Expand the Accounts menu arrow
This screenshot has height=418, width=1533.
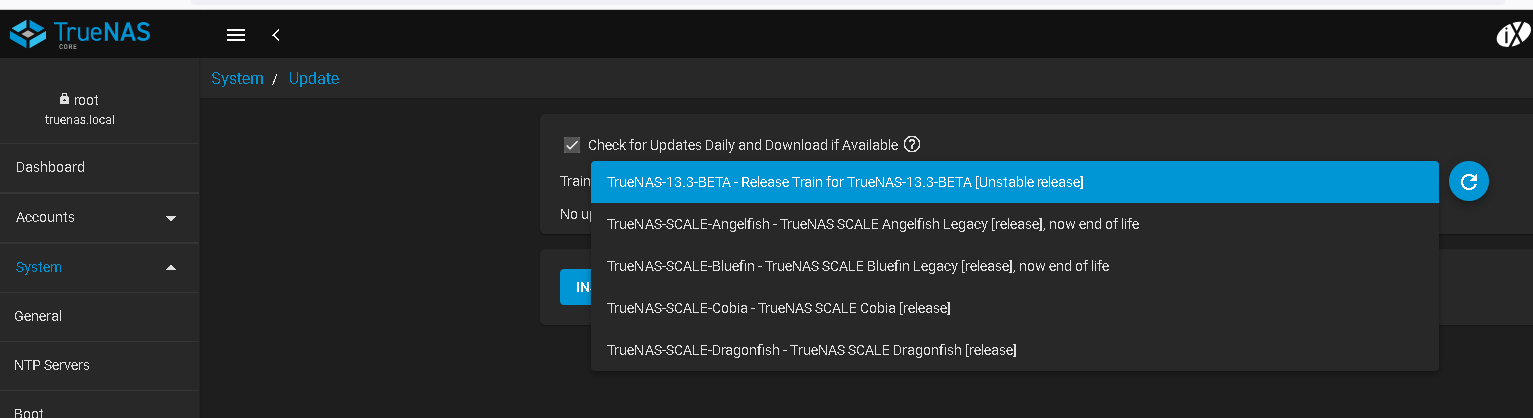click(x=171, y=218)
